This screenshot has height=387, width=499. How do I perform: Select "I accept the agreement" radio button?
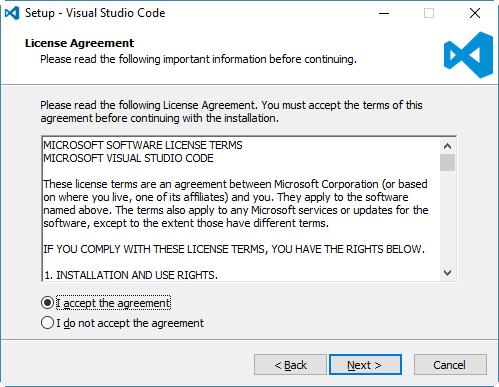pos(47,303)
